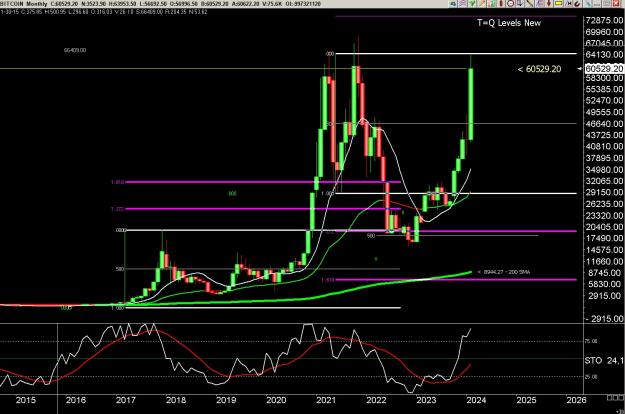
Task: Select the diagonal trend line tool
Action: pyautogui.click(x=529, y=4)
